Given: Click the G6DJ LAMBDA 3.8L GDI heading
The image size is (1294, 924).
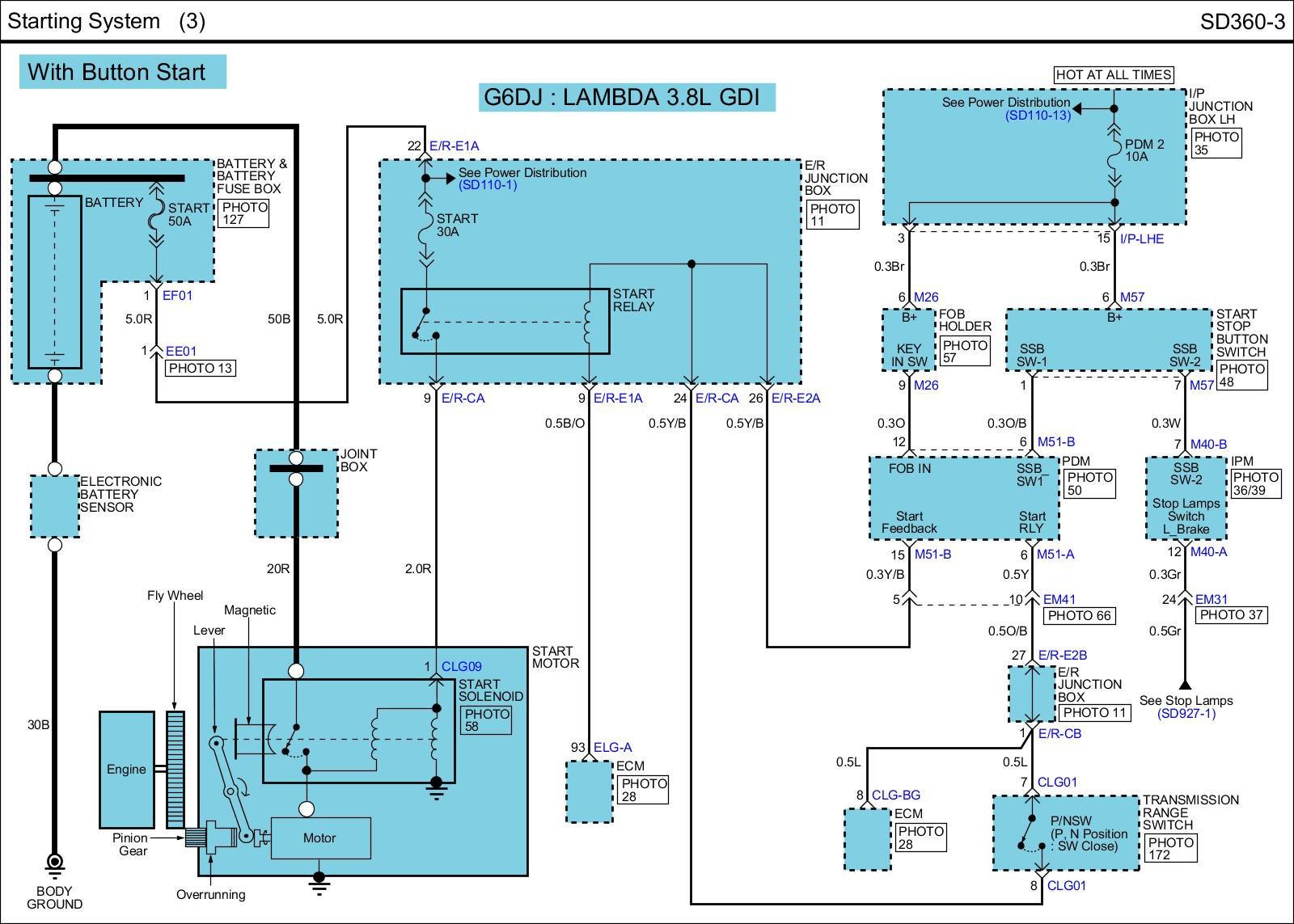Looking at the screenshot, I should click(x=622, y=97).
